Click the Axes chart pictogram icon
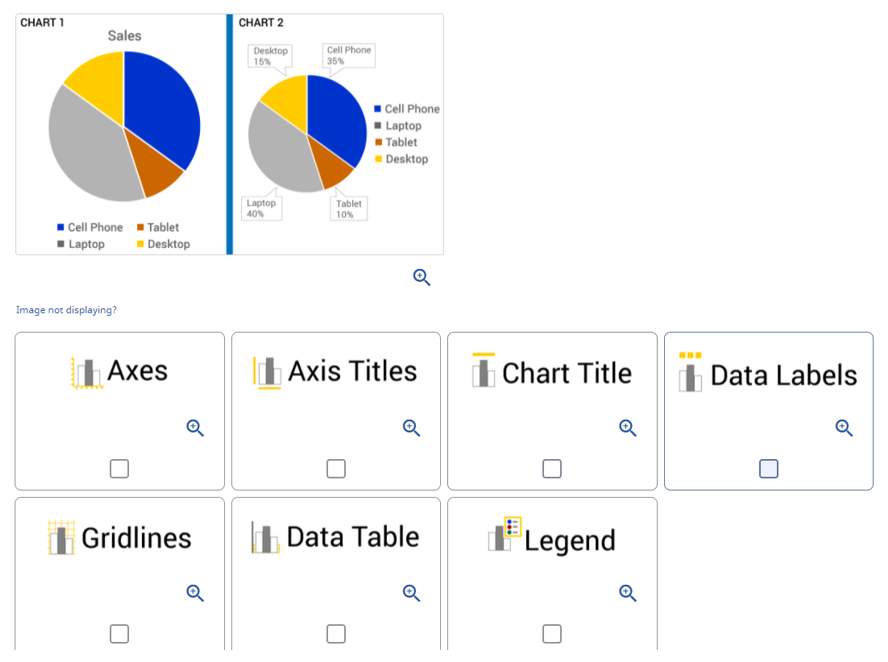The height and width of the screenshot is (662, 888). click(x=86, y=371)
